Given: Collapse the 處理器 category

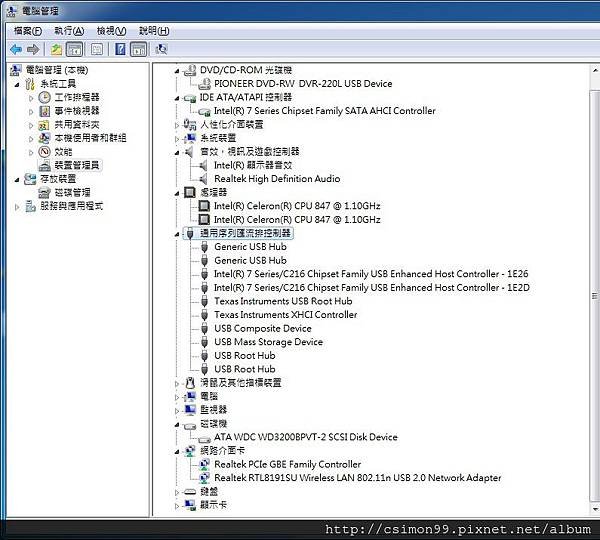Looking at the screenshot, I should coord(177,194).
